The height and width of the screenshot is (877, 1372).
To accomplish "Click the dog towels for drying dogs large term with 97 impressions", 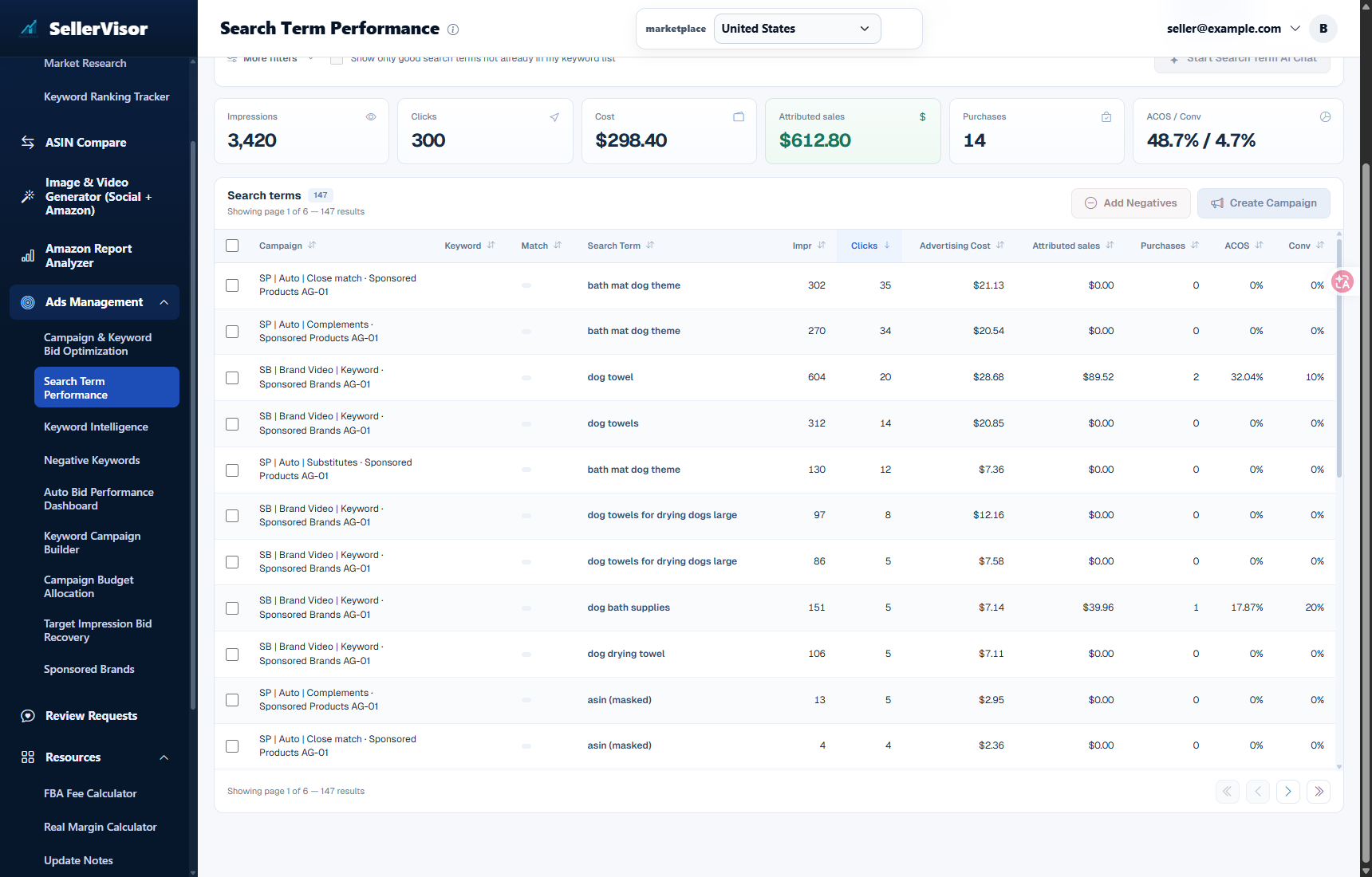I will coord(662,515).
